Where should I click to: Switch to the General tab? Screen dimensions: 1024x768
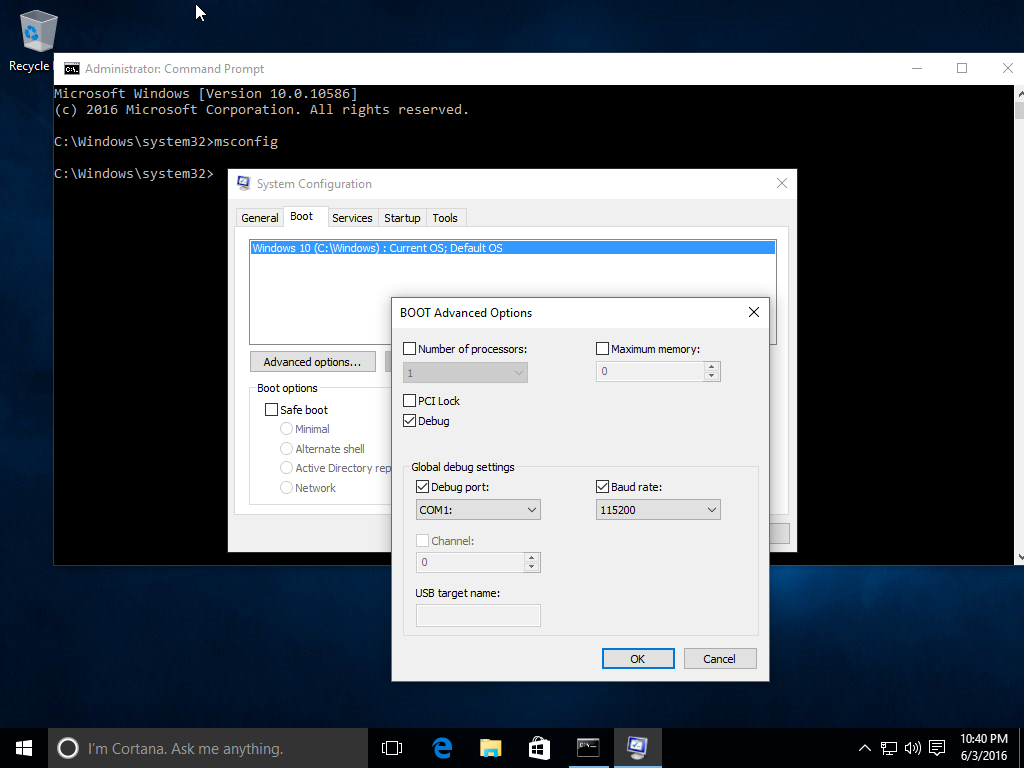(259, 218)
